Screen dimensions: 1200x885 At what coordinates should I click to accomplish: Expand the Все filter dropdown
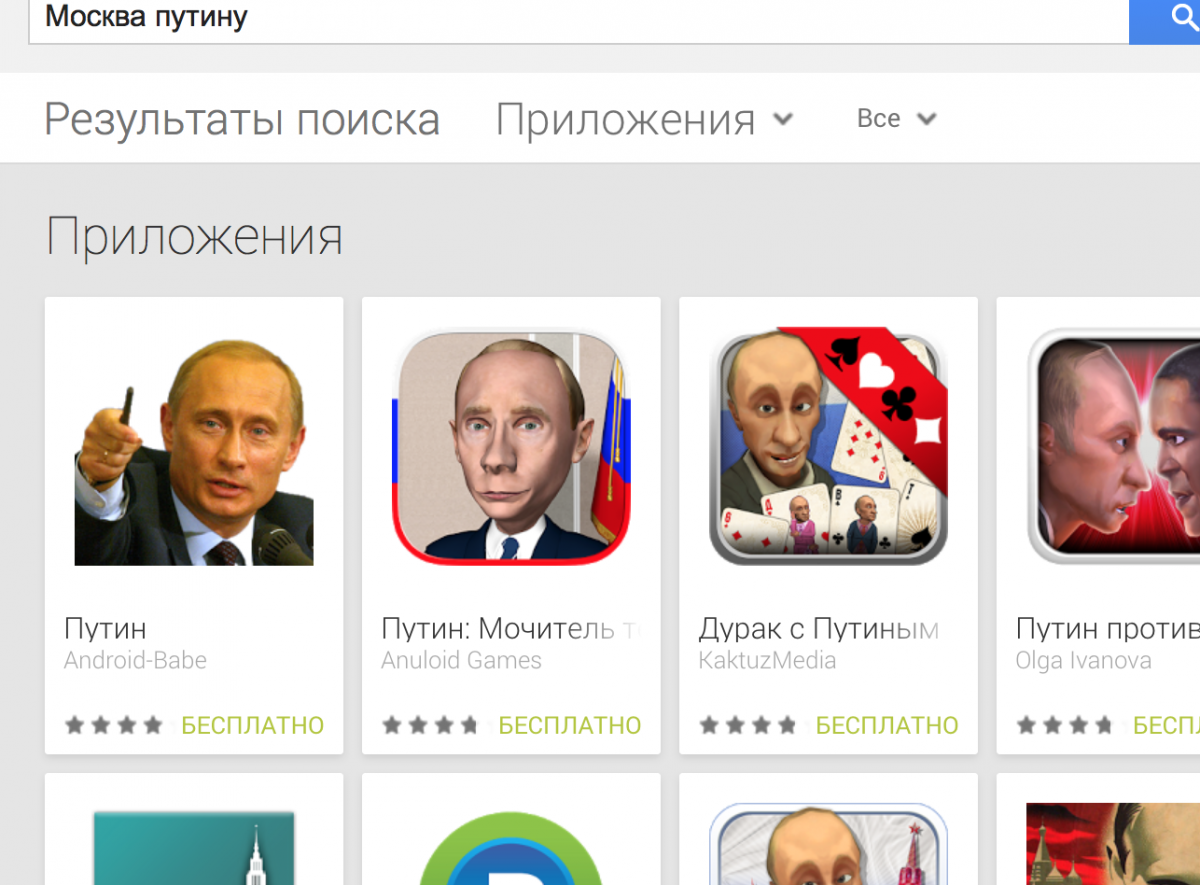click(896, 118)
